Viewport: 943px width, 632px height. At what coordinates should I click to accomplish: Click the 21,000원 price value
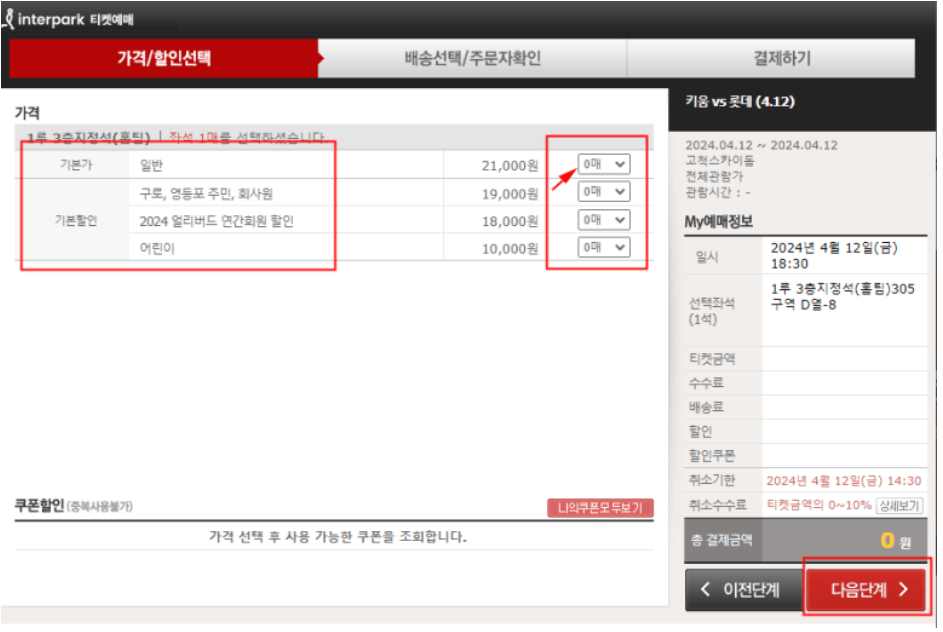click(511, 166)
